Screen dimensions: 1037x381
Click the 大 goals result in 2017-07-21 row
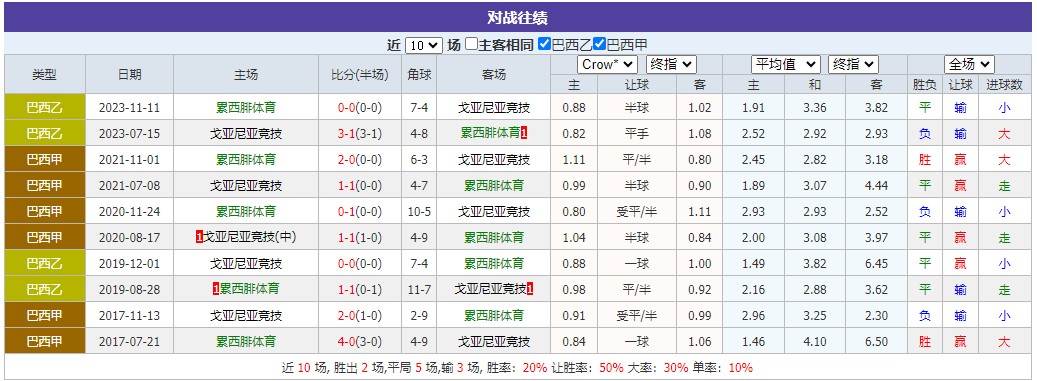coord(1005,342)
